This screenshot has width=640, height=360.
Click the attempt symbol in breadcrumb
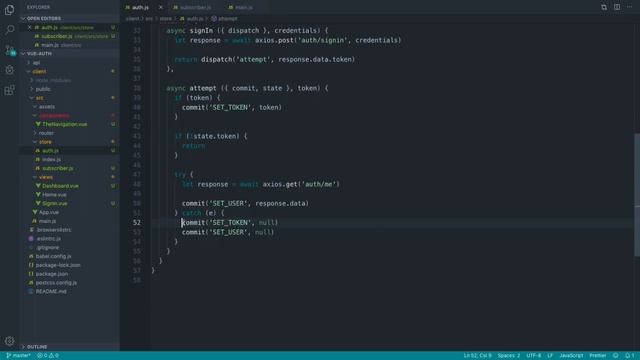tap(224, 19)
